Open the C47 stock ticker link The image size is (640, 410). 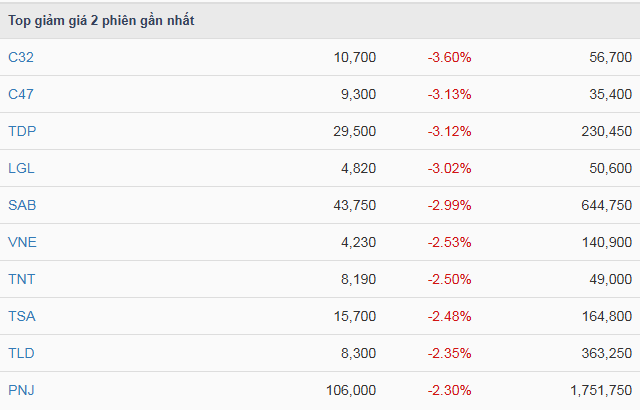click(x=21, y=94)
